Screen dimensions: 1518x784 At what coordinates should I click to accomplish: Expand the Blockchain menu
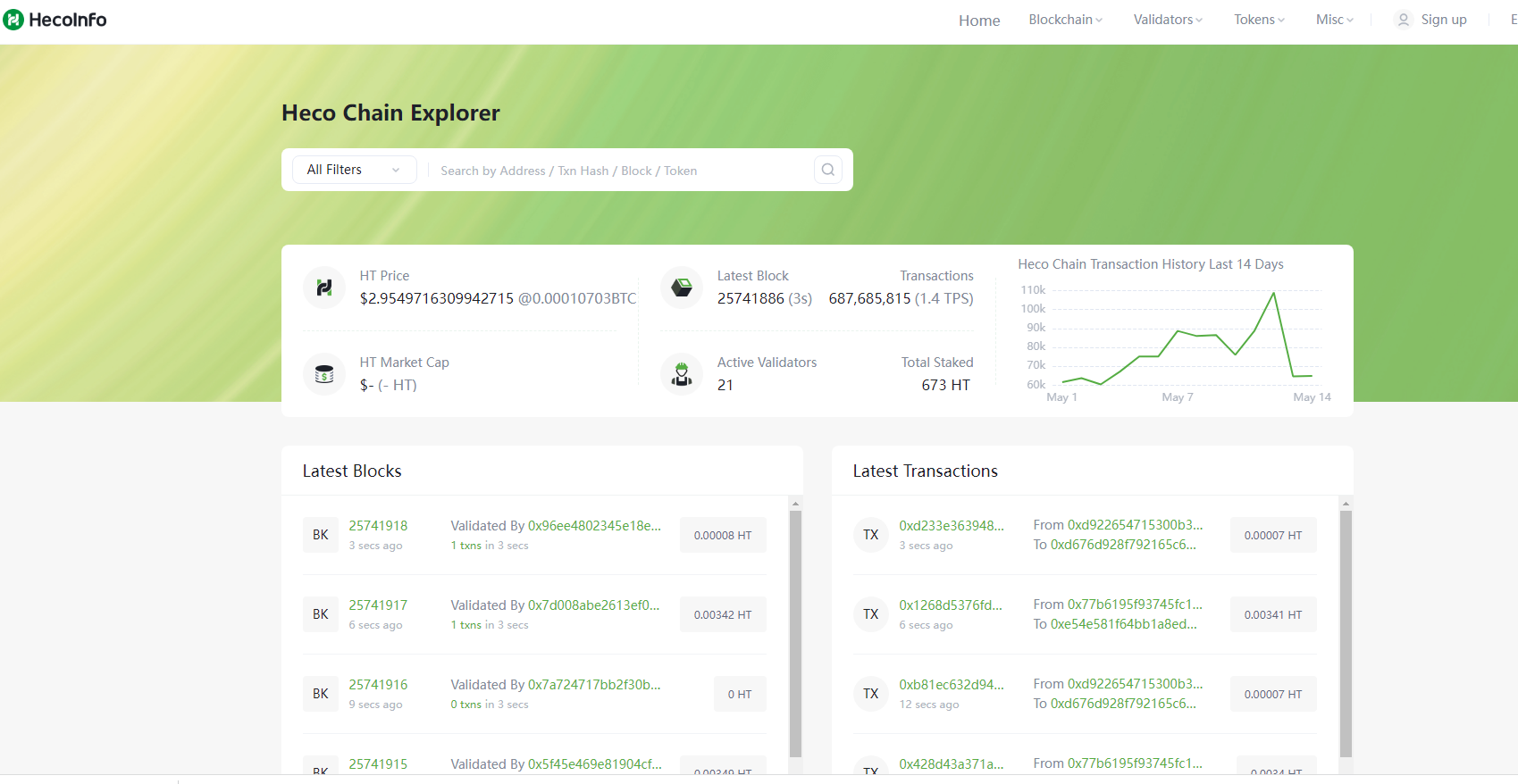click(x=1065, y=20)
